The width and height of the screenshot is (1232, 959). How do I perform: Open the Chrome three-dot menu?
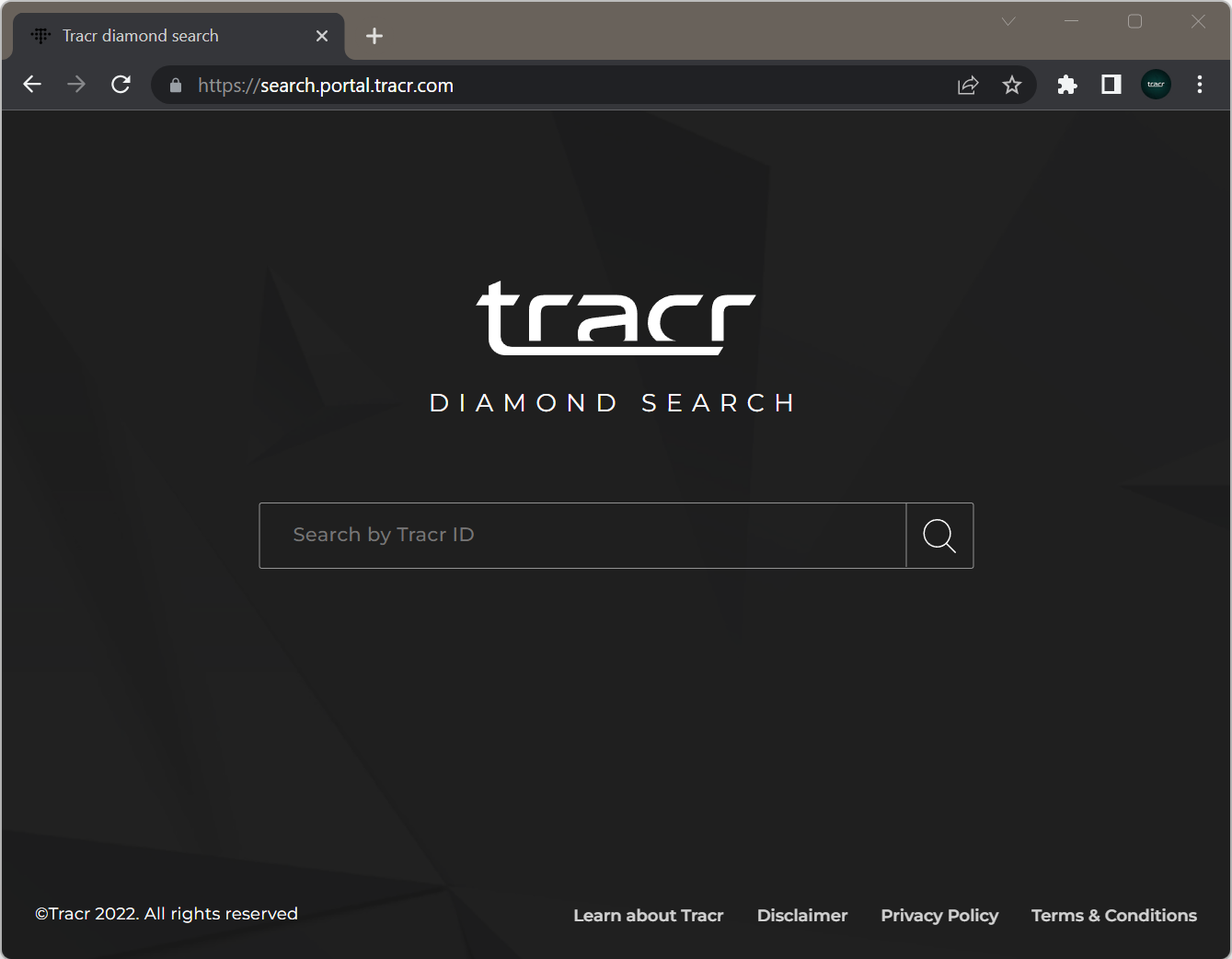tap(1200, 85)
